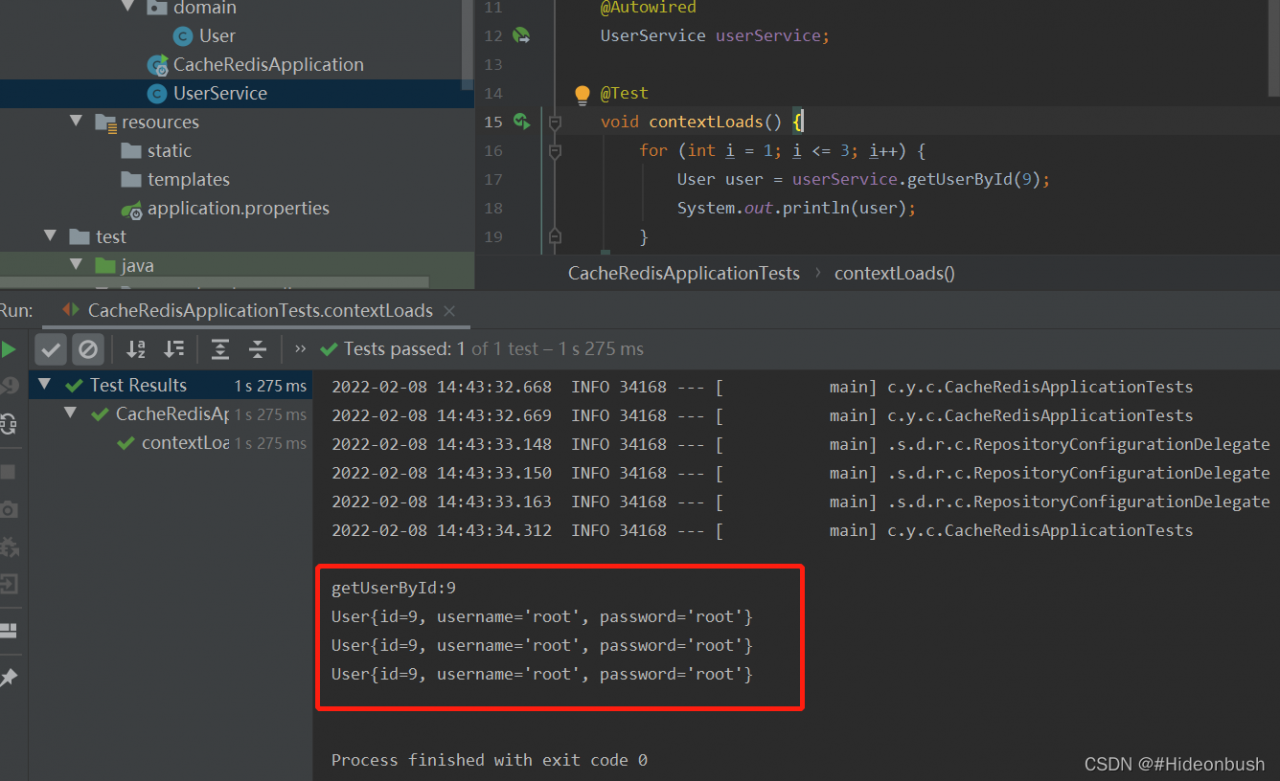Click the resources folder icon
This screenshot has height=781, width=1280.
(x=105, y=122)
